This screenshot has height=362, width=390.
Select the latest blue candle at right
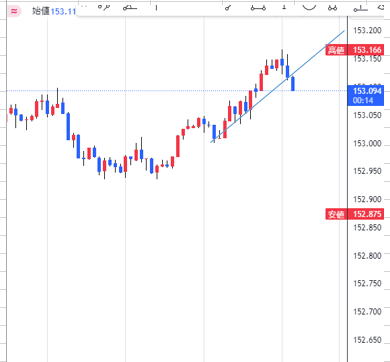point(293,84)
